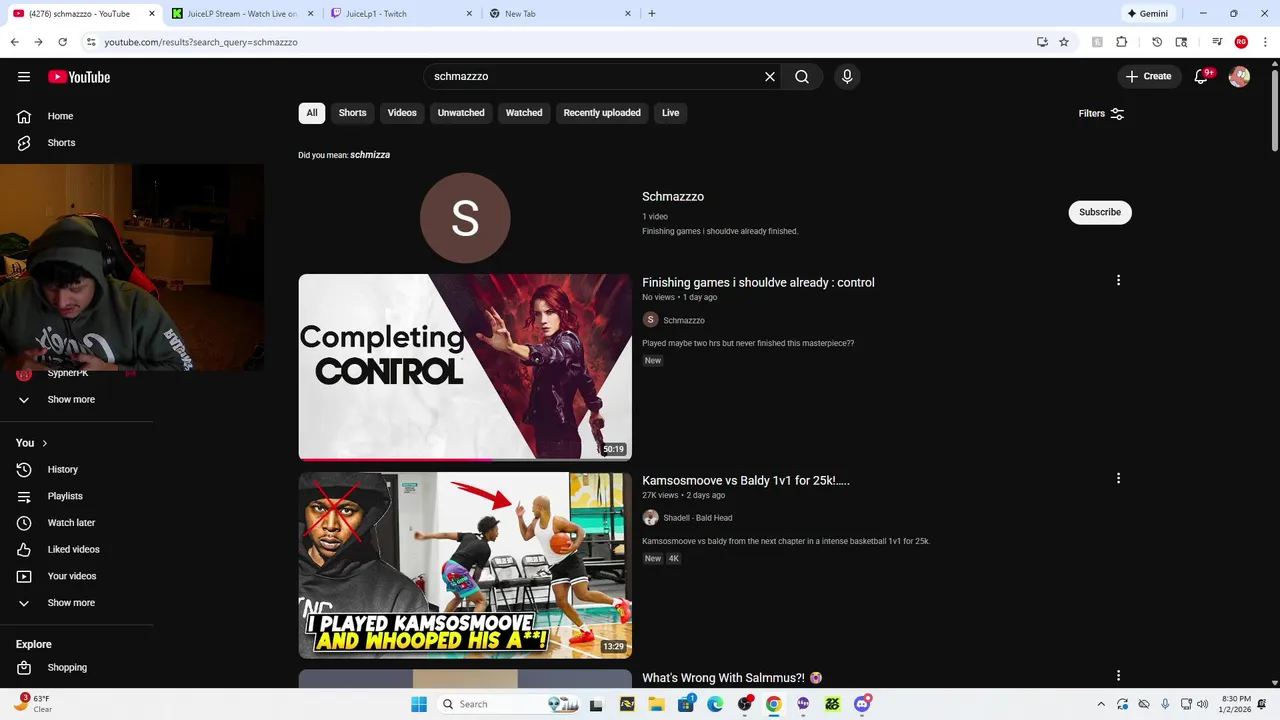
Task: Click the YouTube search input field
Action: coord(595,77)
